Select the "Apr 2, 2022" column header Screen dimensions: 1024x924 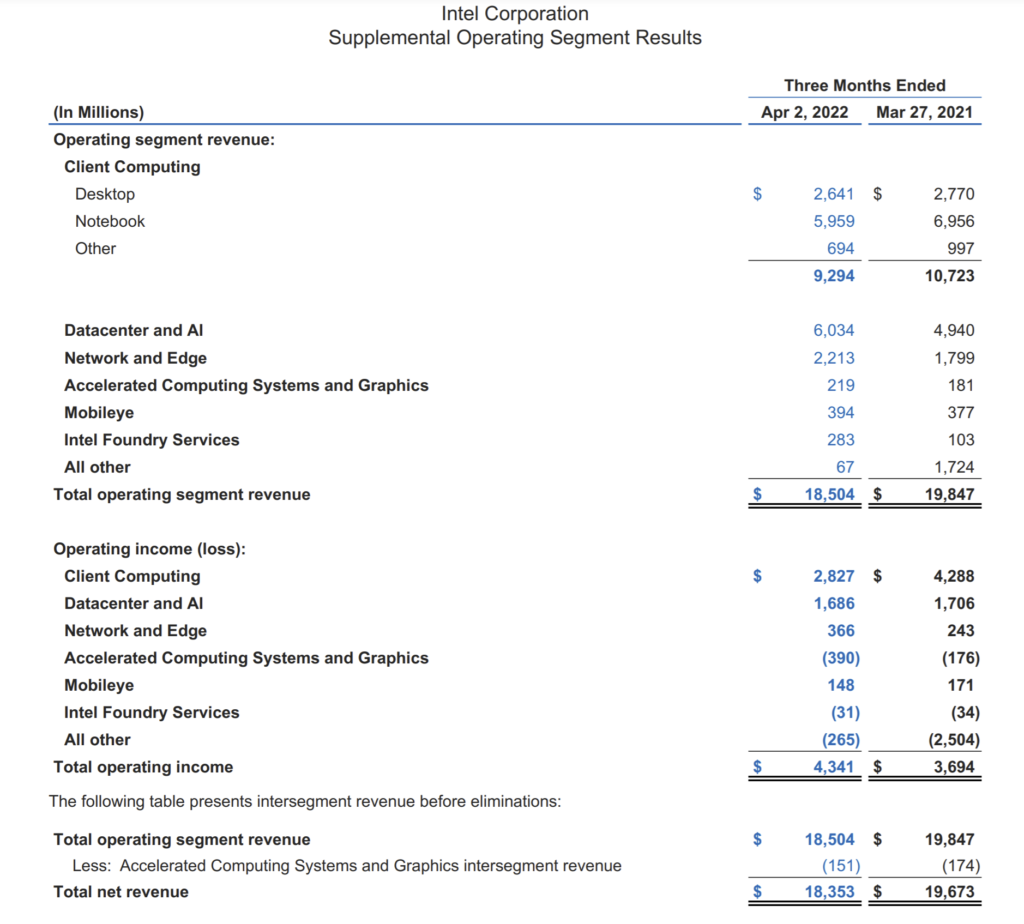(x=805, y=112)
